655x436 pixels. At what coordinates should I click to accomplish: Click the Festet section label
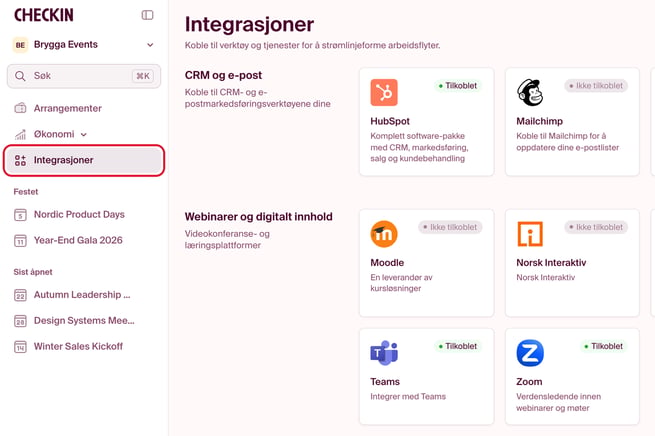click(25, 192)
